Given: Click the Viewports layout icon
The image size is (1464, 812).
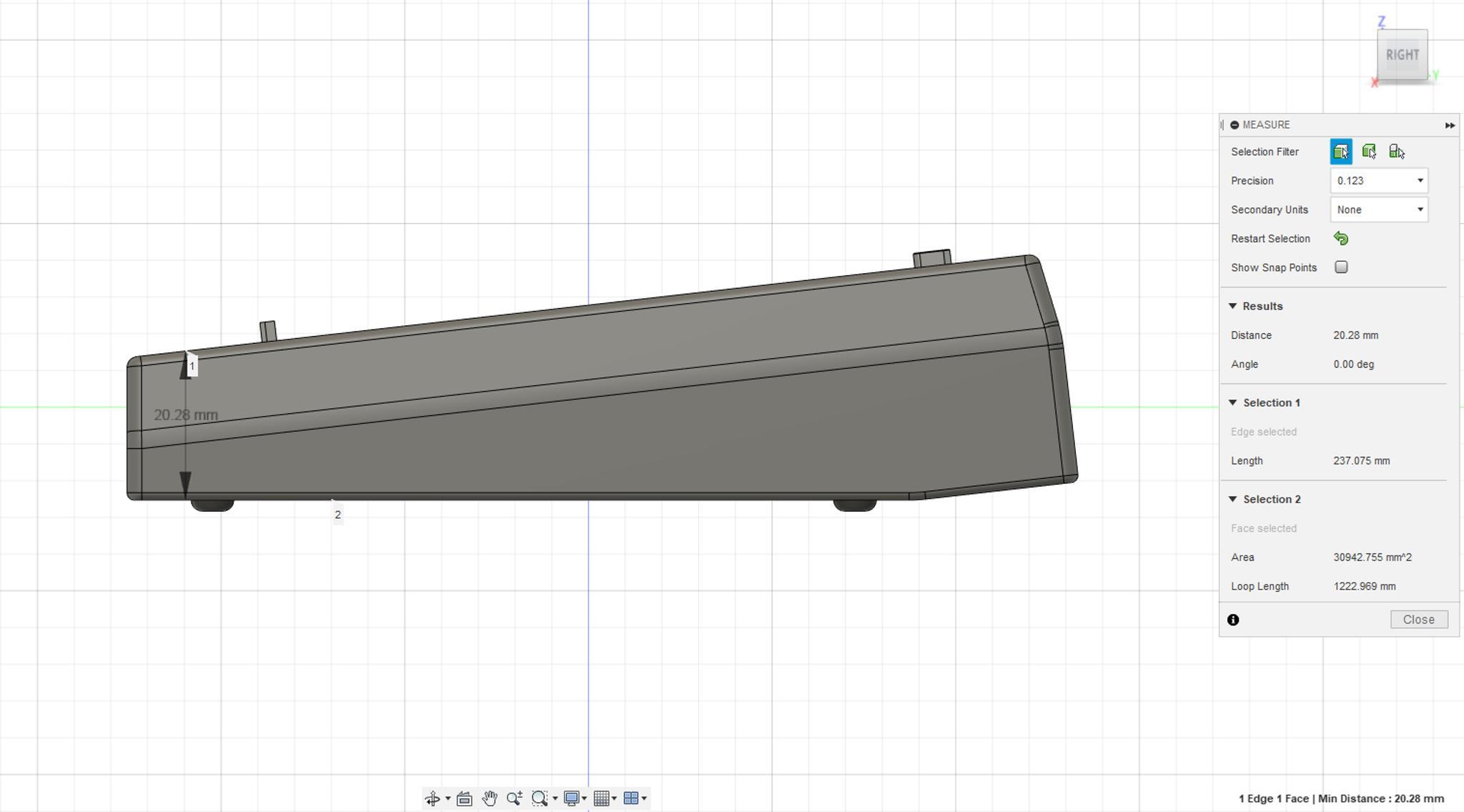Looking at the screenshot, I should click(631, 798).
